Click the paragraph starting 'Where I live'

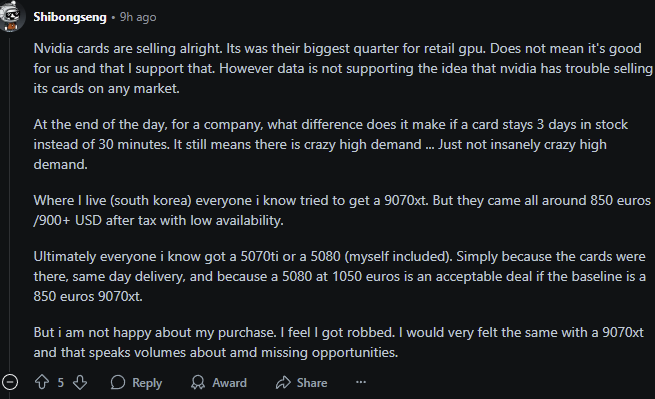point(342,210)
